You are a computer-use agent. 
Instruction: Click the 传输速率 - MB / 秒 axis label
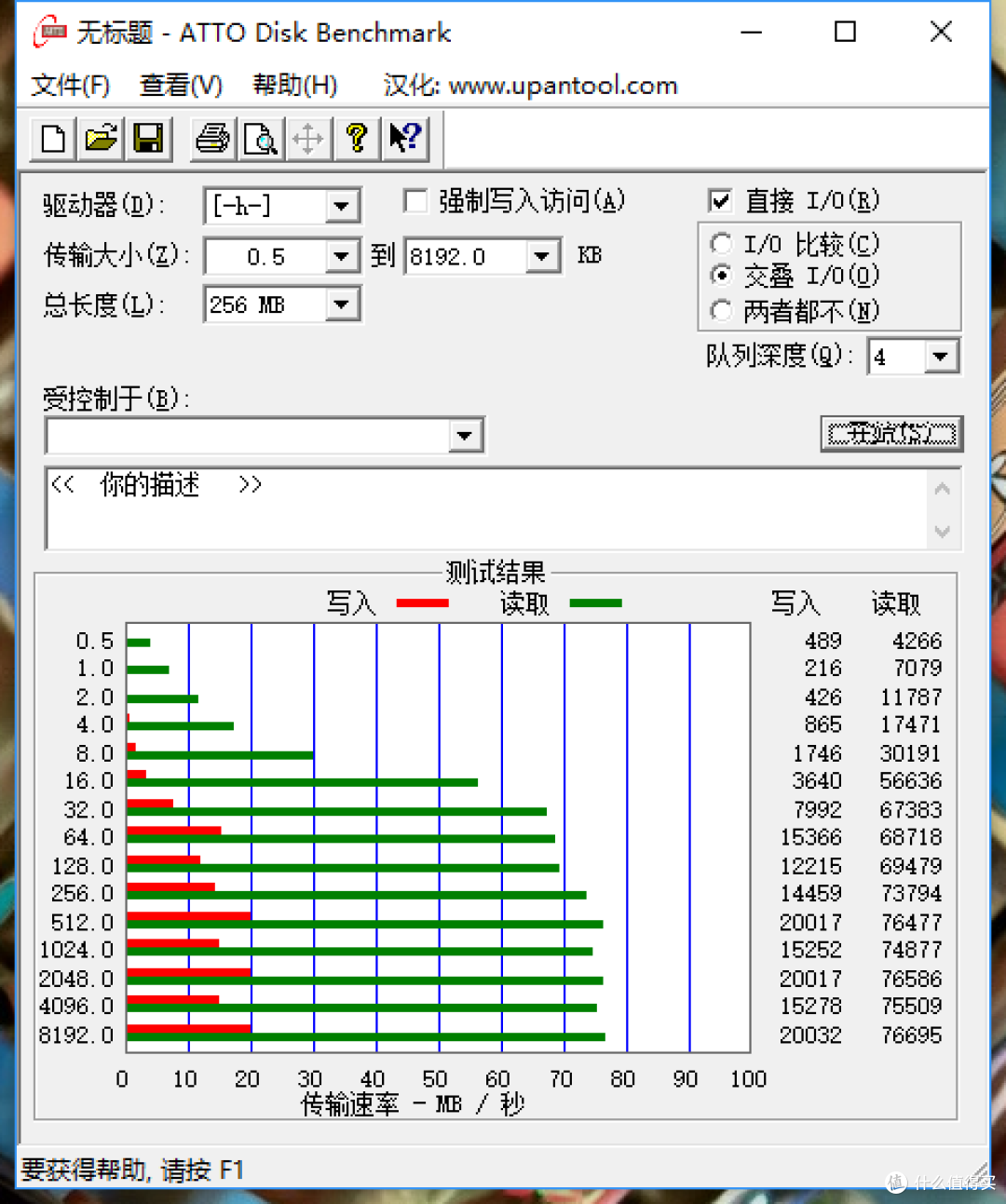coord(413,1104)
